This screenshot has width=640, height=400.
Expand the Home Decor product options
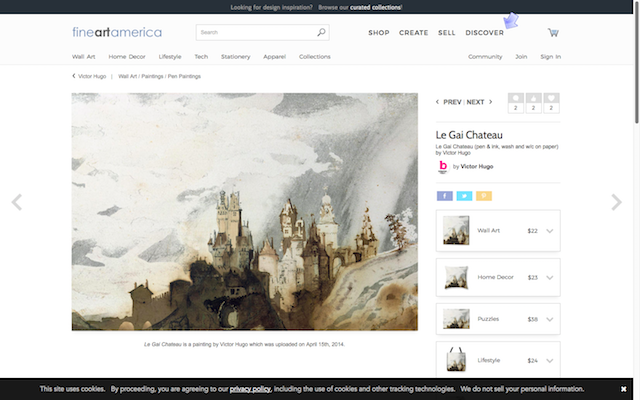click(550, 278)
